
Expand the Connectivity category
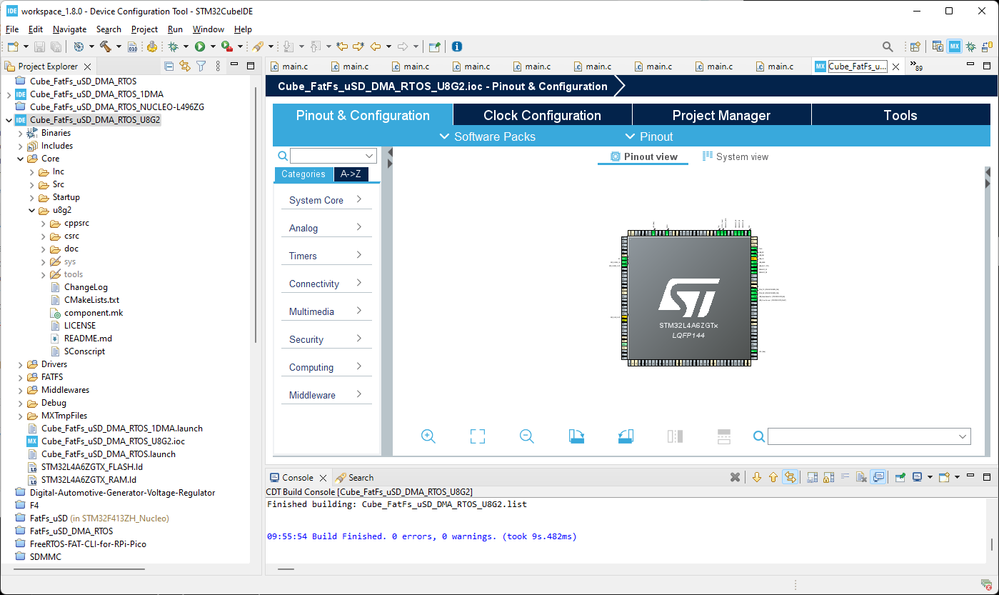(x=326, y=283)
